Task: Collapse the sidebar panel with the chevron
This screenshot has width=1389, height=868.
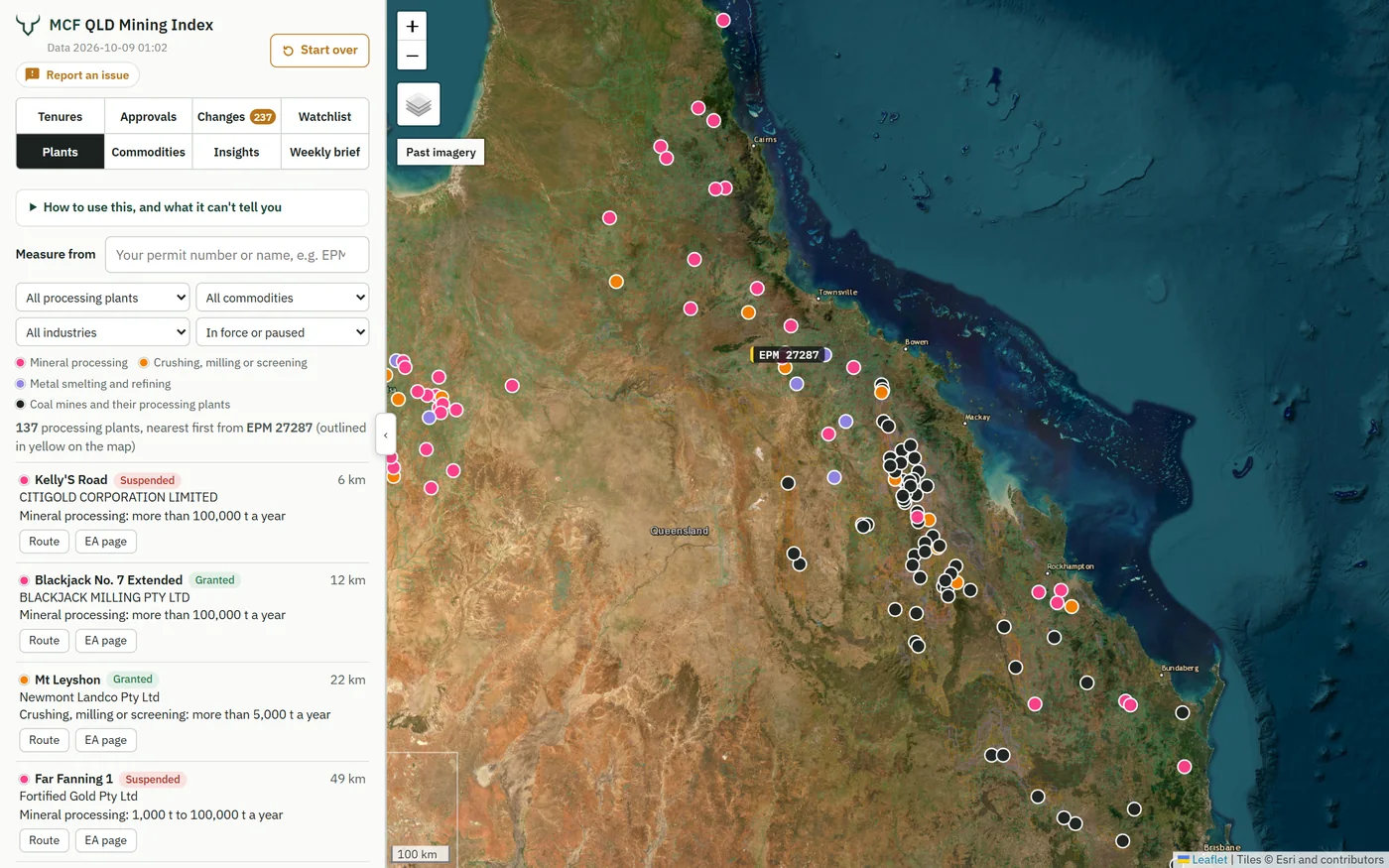Action: [x=386, y=434]
